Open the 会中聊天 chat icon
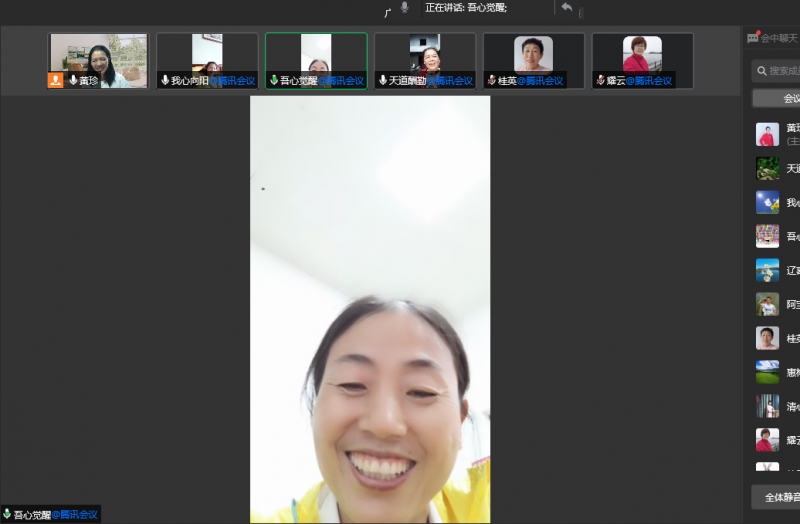 point(753,39)
